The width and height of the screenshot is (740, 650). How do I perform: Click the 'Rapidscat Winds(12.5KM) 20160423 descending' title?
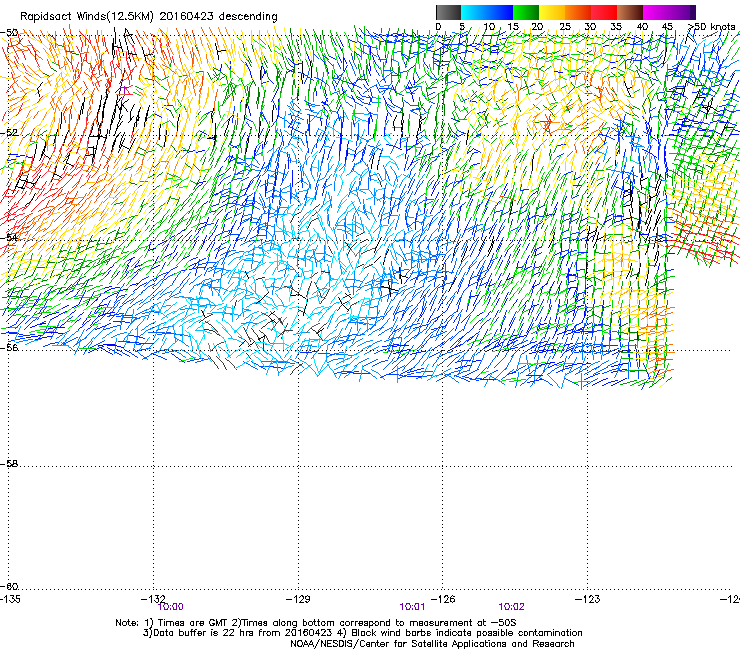[149, 17]
